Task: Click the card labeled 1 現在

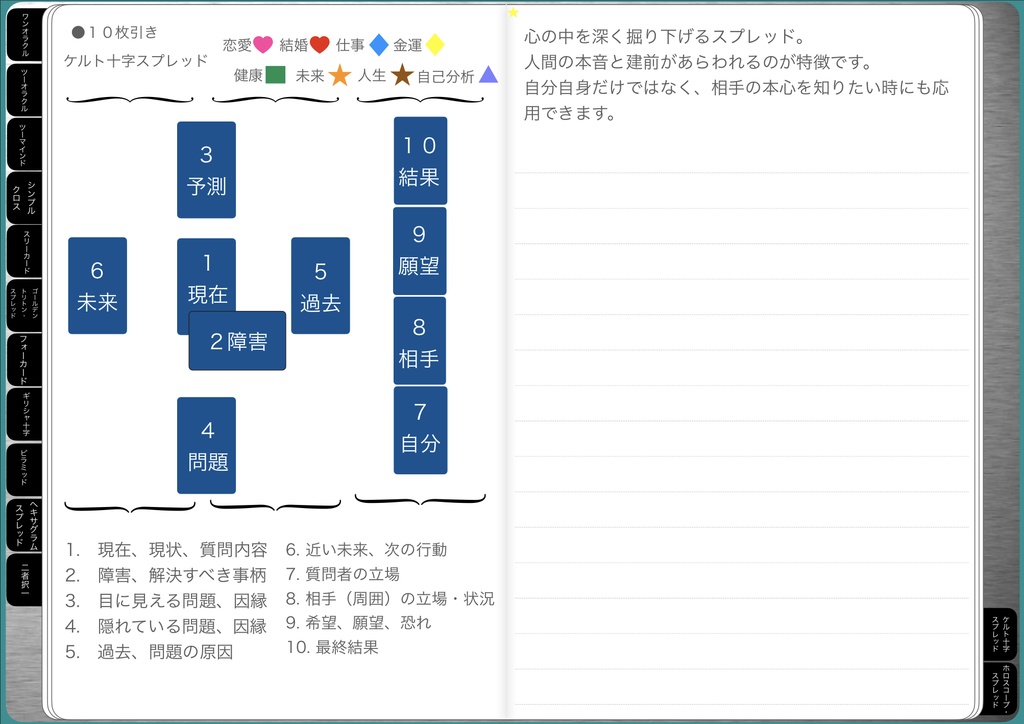Action: (x=206, y=273)
